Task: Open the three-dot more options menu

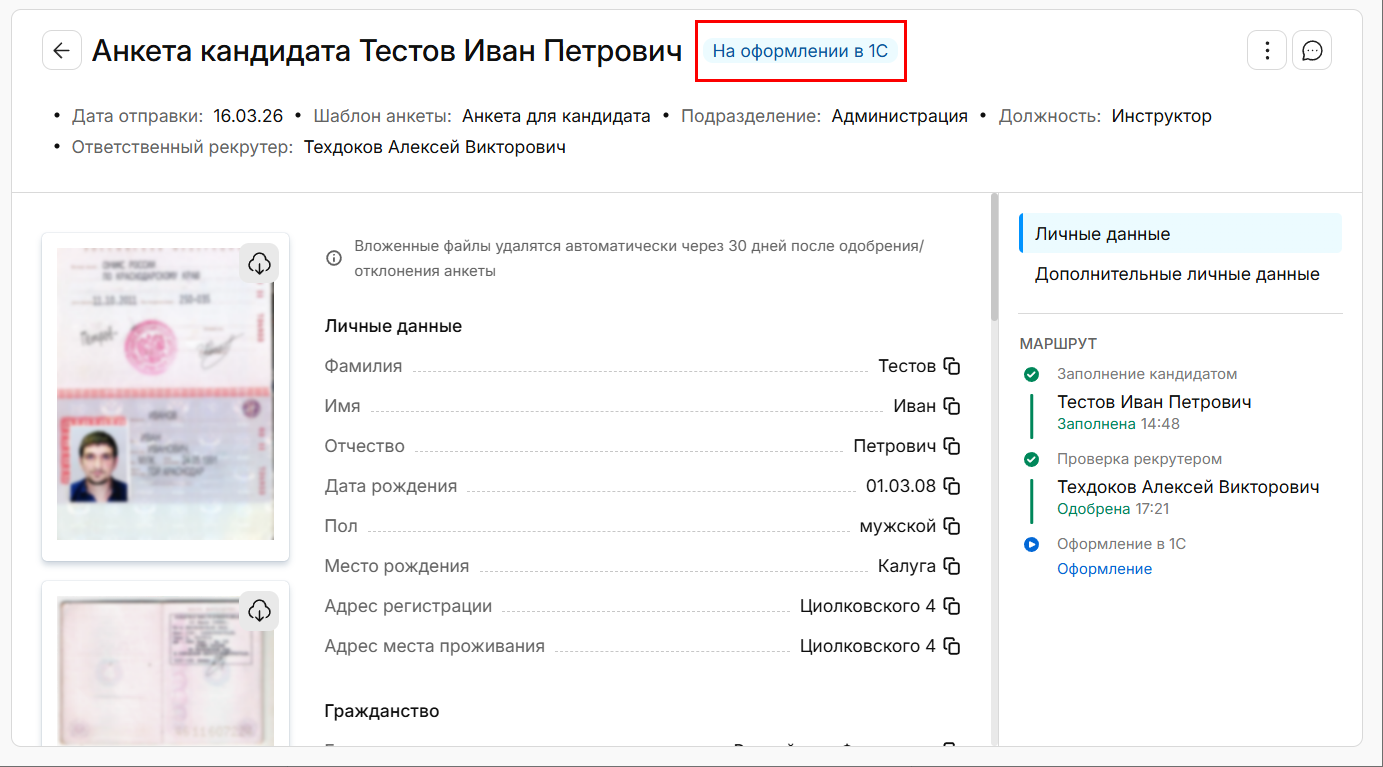Action: (x=1267, y=50)
